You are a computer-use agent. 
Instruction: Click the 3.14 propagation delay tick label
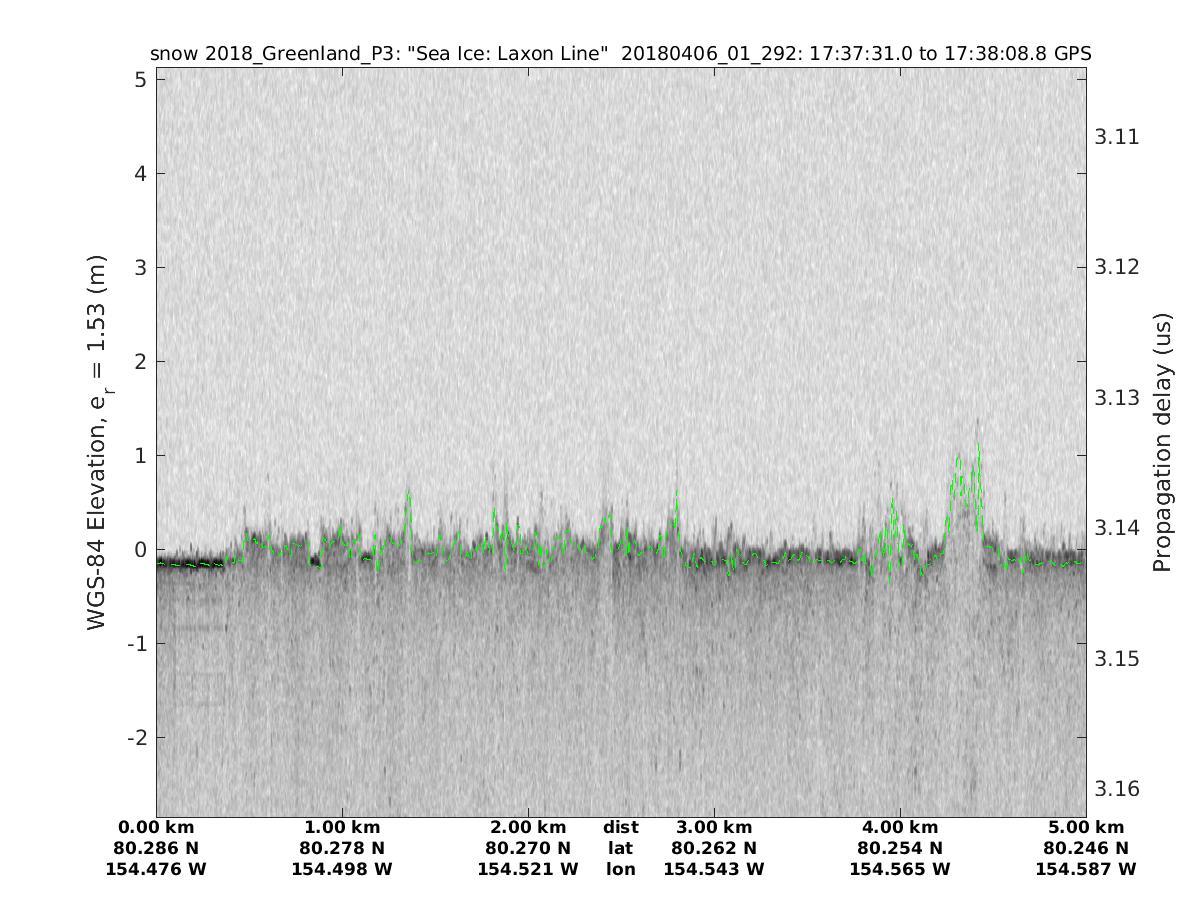(1117, 528)
